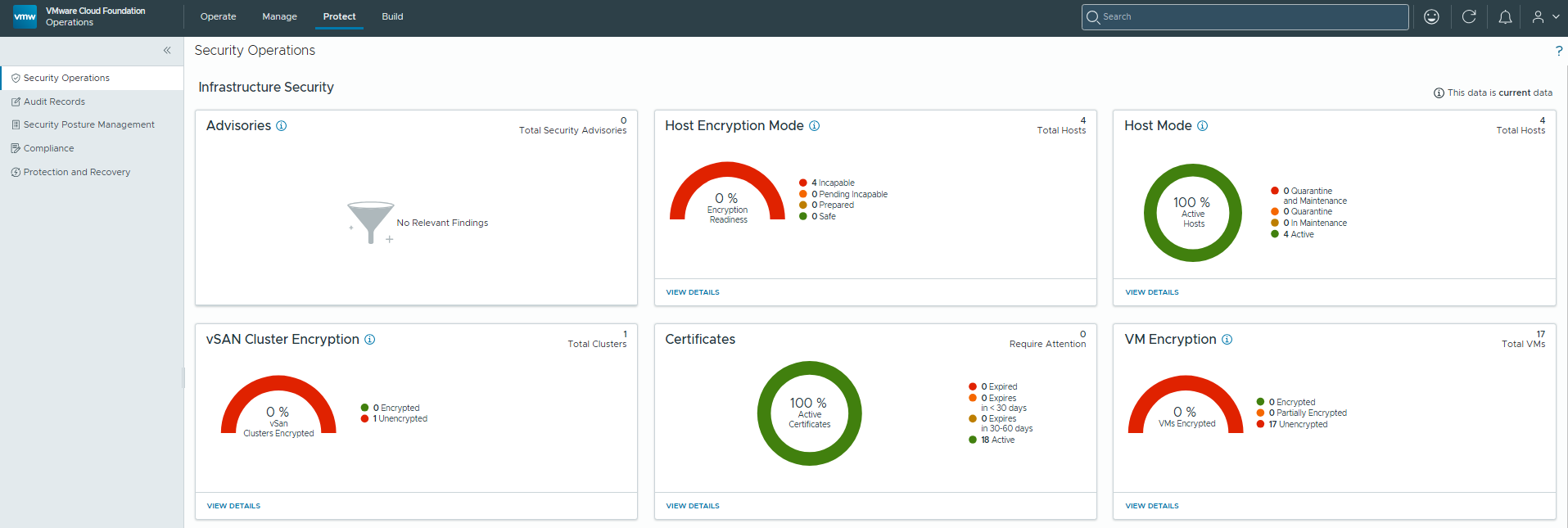Click the feedback smiley face icon
1568x528 pixels.
pos(1431,16)
